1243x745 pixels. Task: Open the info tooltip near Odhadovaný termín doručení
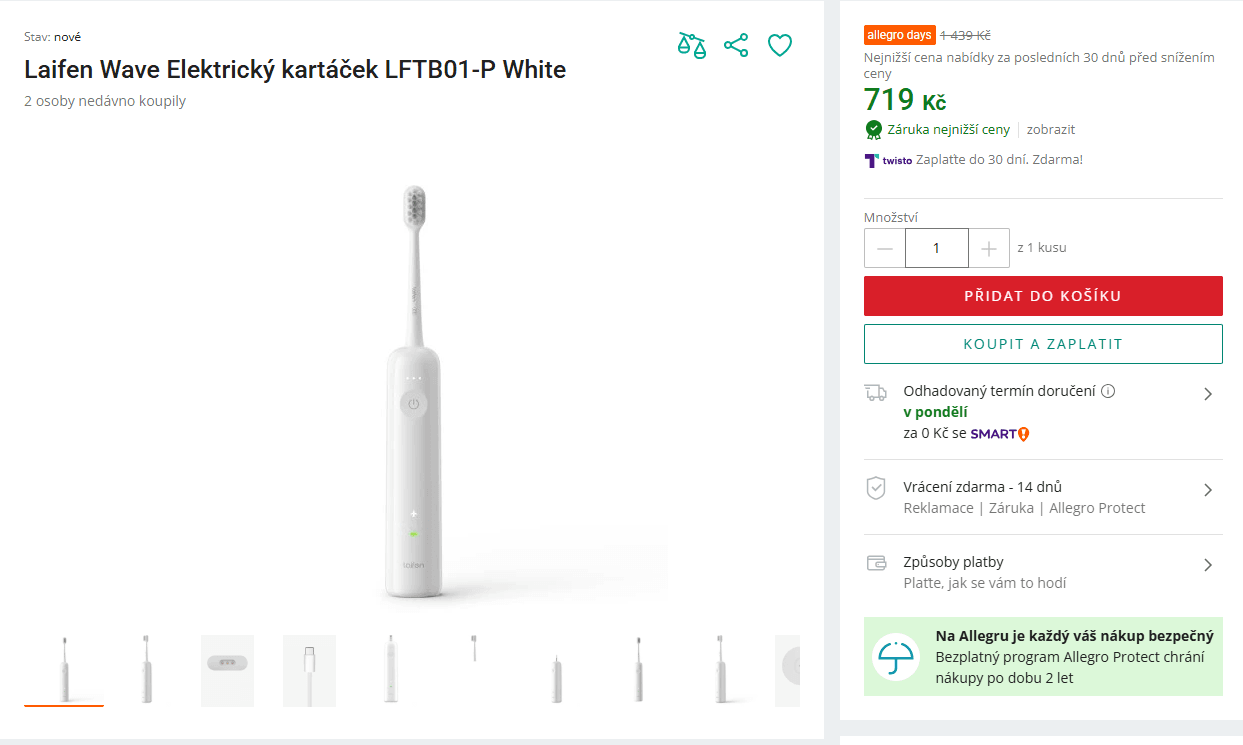point(1107,391)
